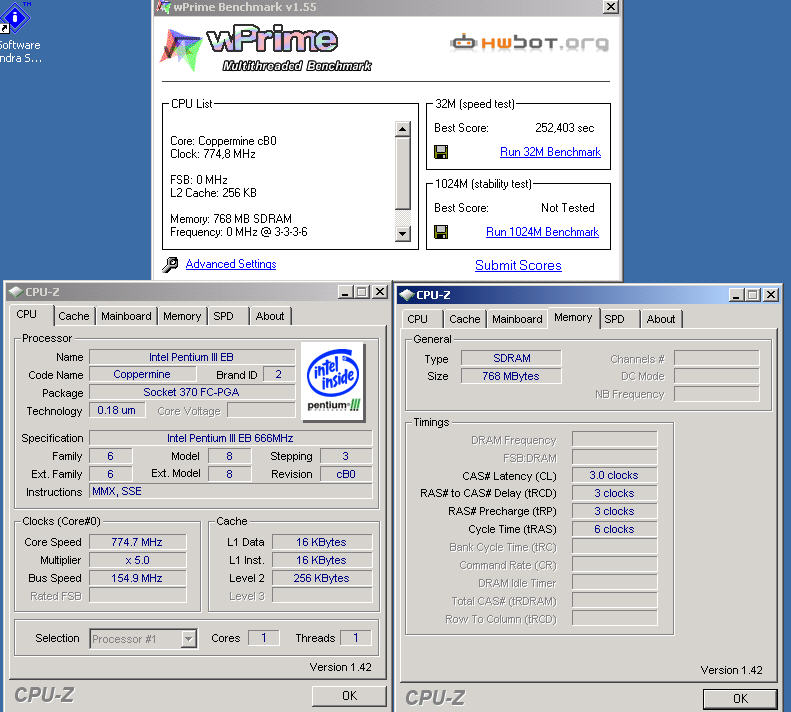This screenshot has height=712, width=791.
Task: Close the wPrime Benchmark window
Action: pyautogui.click(x=610, y=7)
